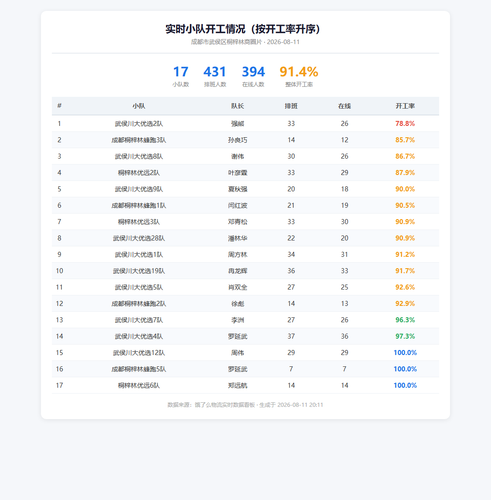Click captain name 谢伟
This screenshot has height=500, width=491.
coord(238,156)
